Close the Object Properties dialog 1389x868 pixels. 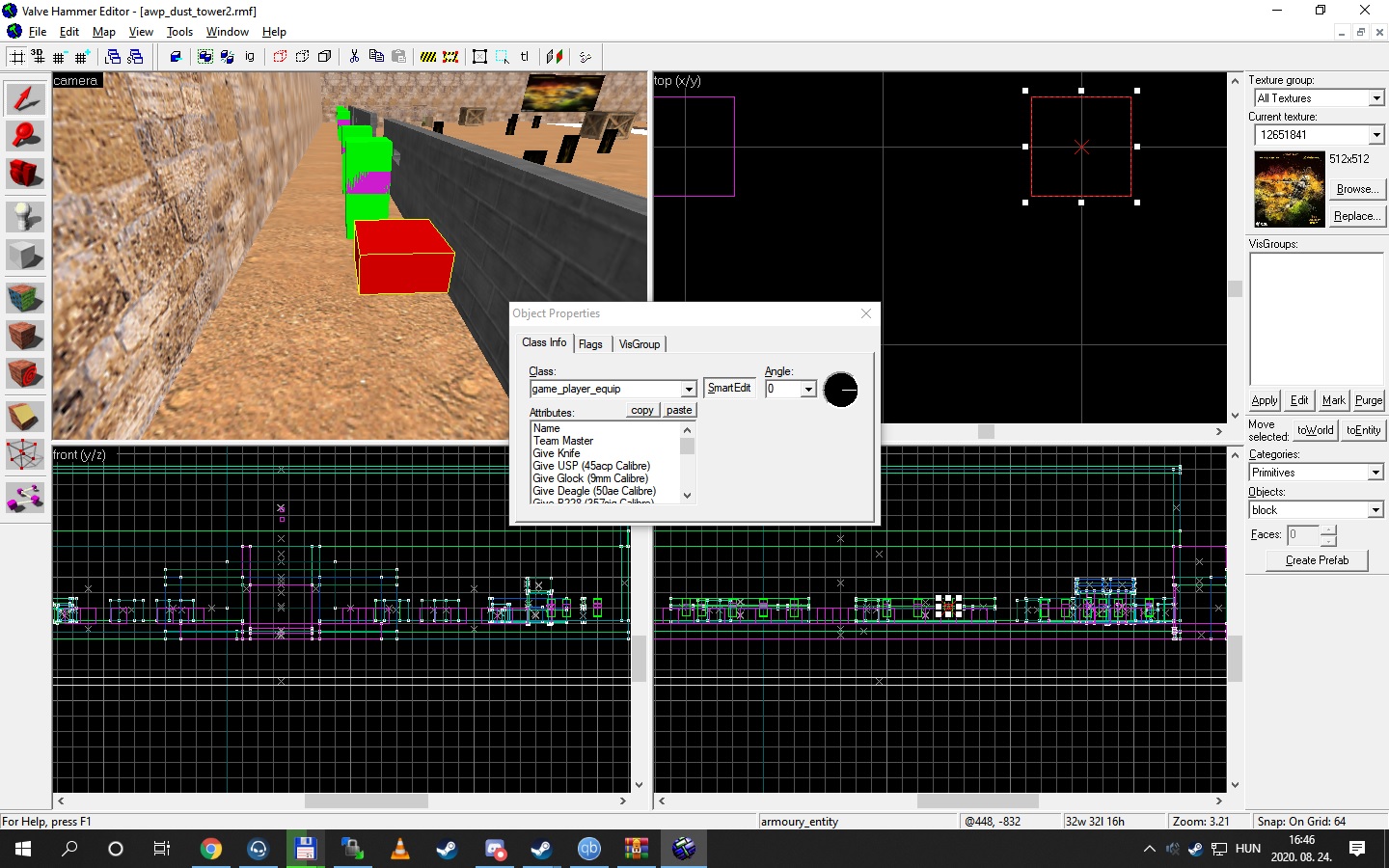(x=866, y=313)
